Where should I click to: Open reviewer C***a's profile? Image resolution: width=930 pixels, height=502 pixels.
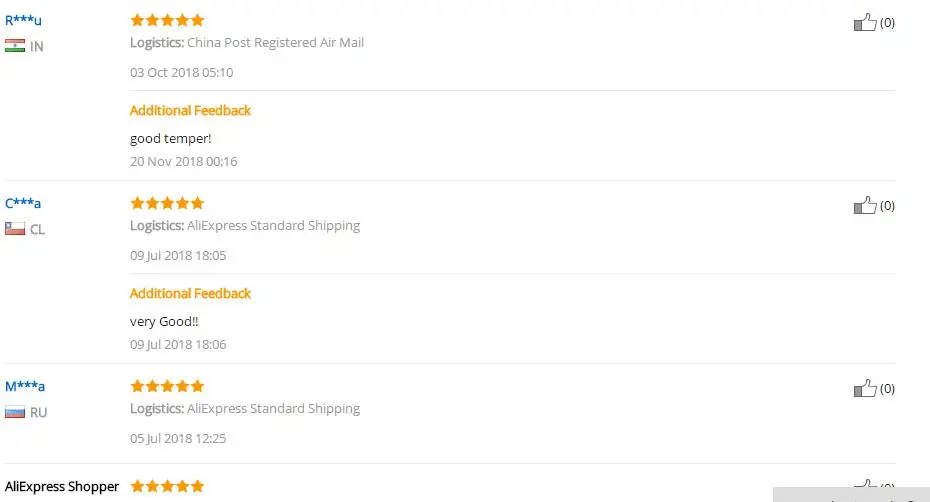(x=23, y=203)
